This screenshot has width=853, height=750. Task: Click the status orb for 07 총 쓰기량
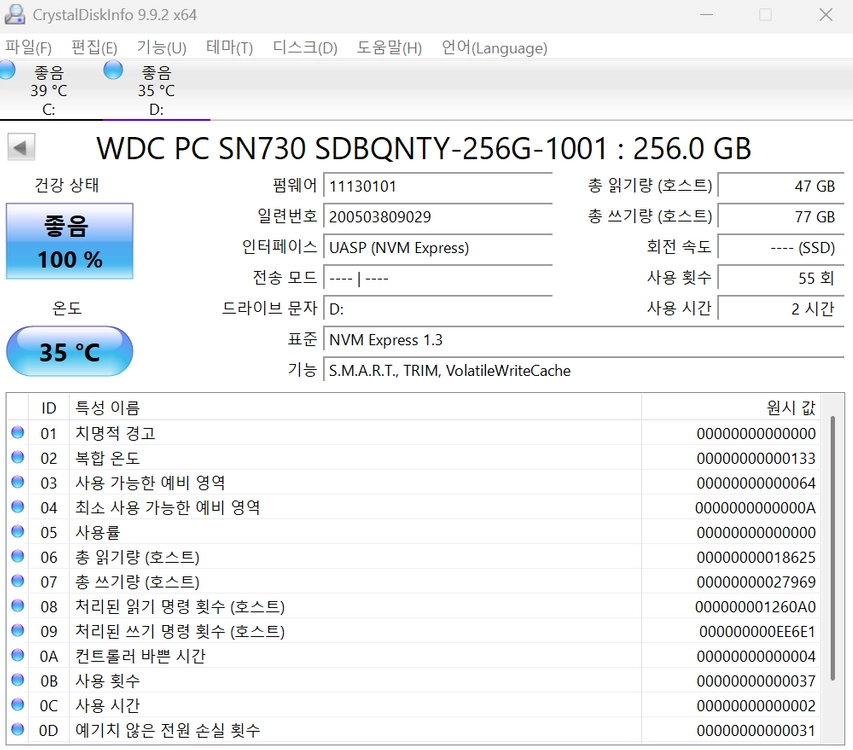coord(17,581)
